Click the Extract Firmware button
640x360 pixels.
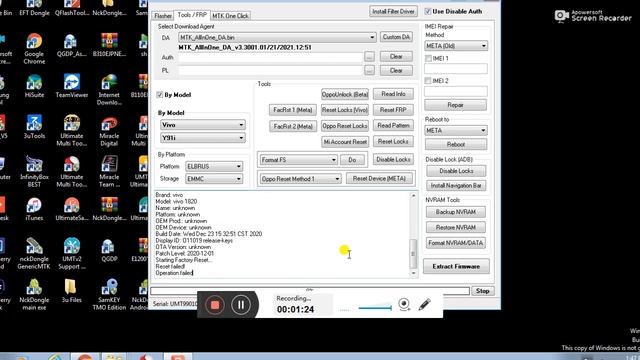pos(456,266)
